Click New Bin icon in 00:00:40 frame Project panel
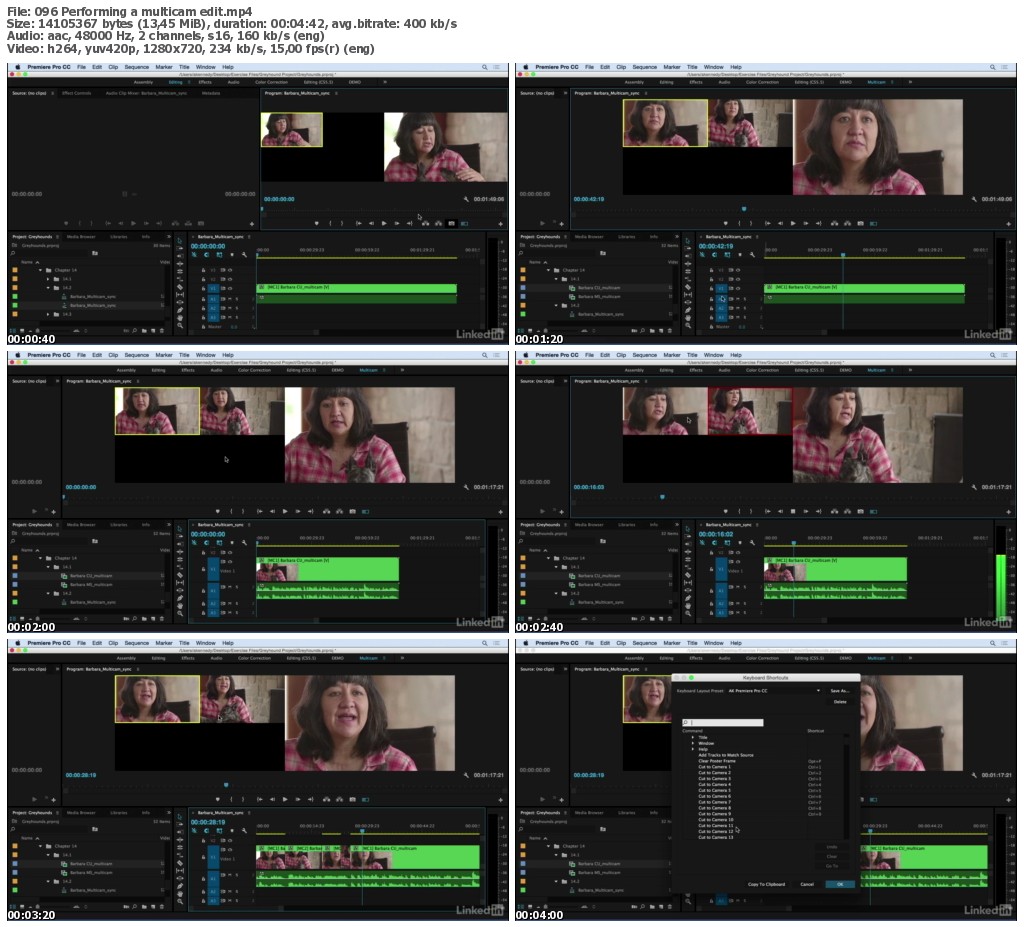Image resolution: width=1024 pixels, height=927 pixels. [144, 331]
